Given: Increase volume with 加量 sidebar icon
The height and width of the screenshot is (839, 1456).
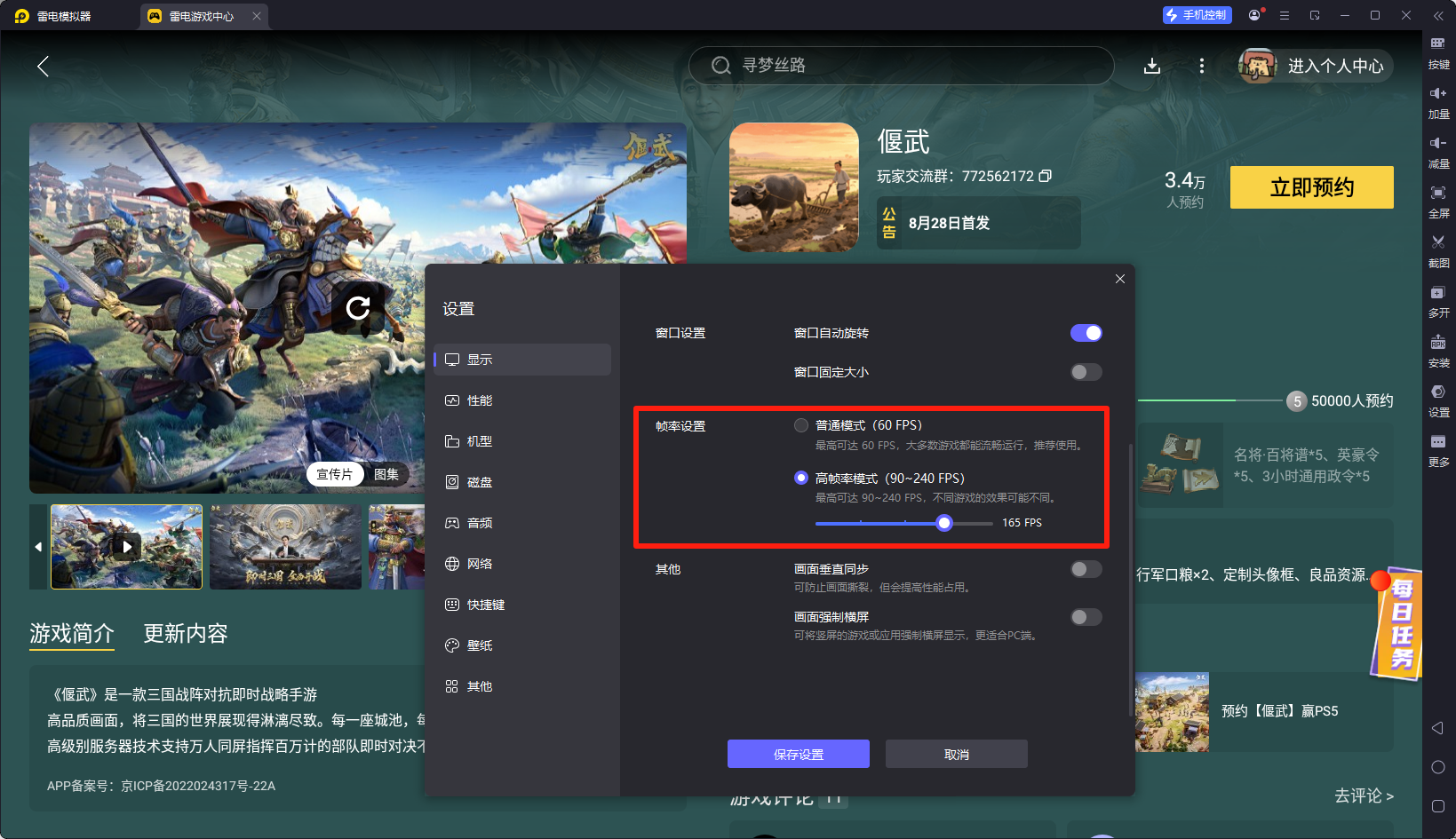Looking at the screenshot, I should coord(1438,102).
